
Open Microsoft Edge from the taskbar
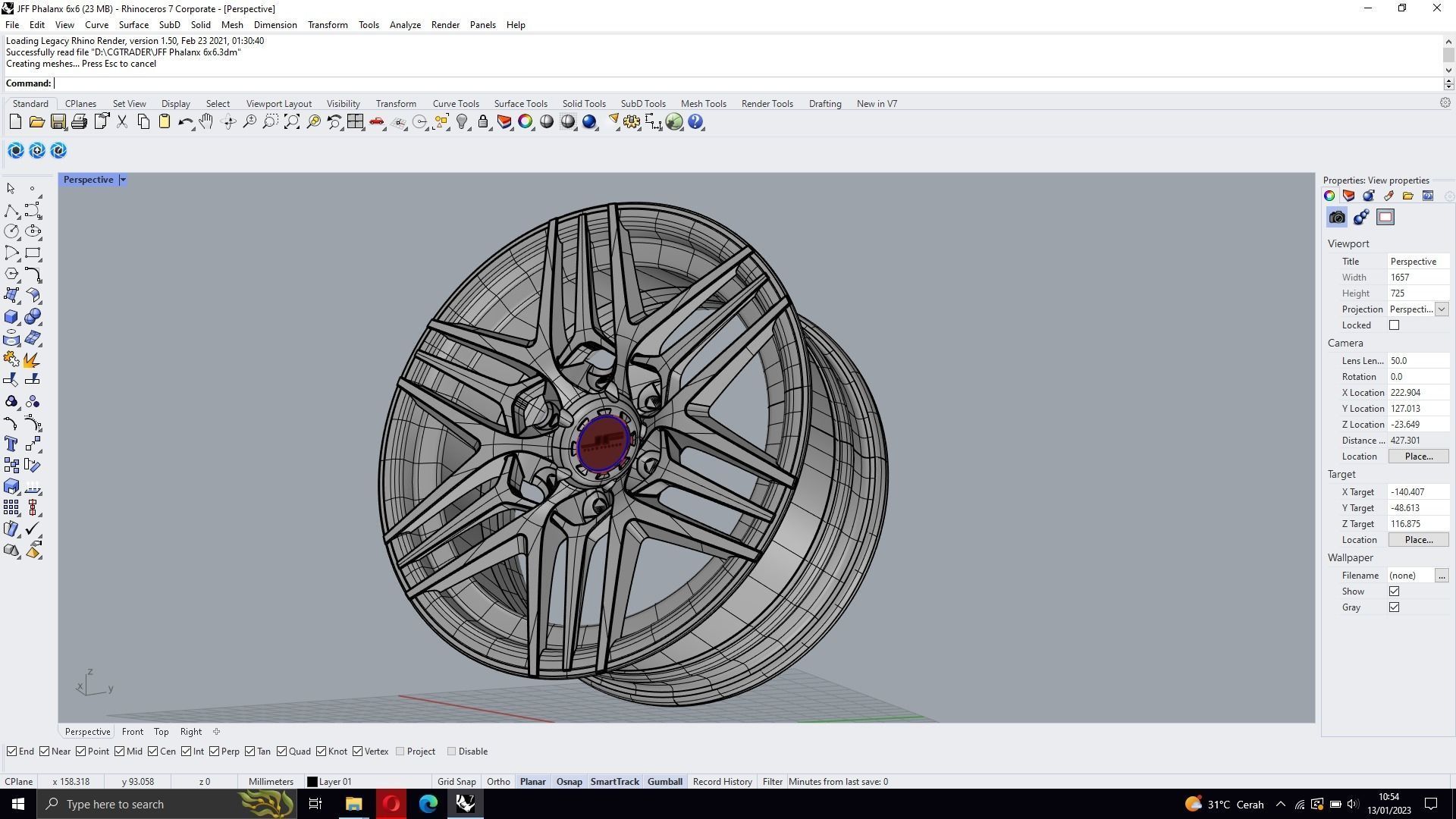428,804
